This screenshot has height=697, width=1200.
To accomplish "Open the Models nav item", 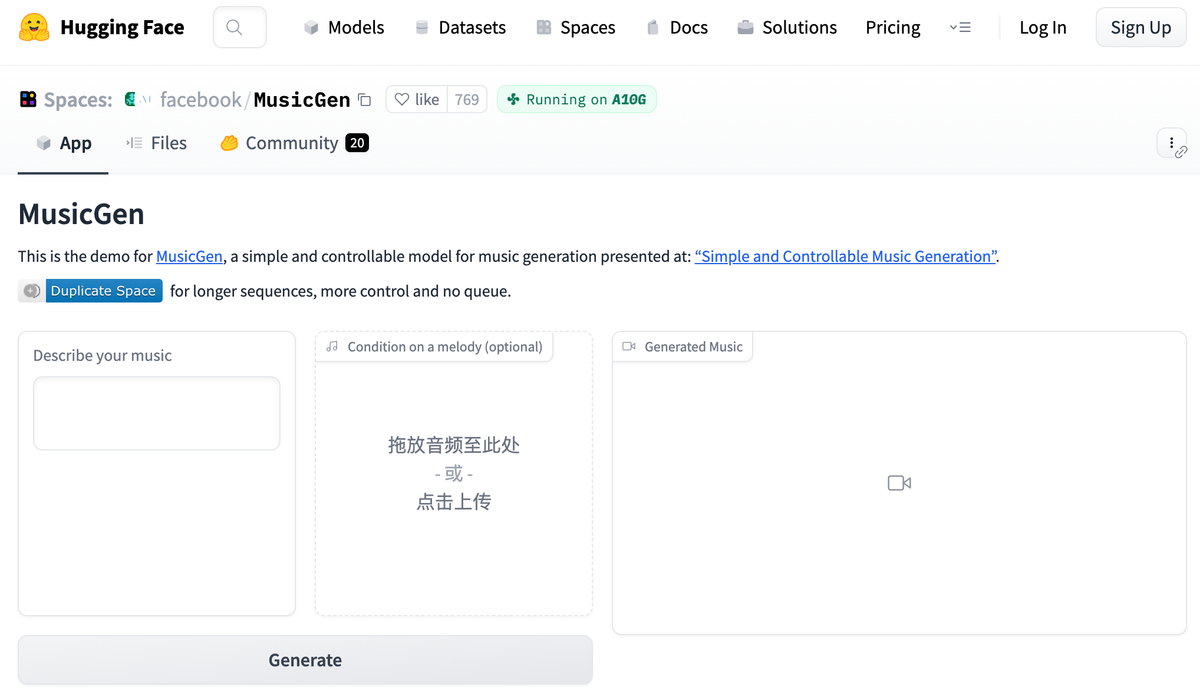I will point(344,27).
